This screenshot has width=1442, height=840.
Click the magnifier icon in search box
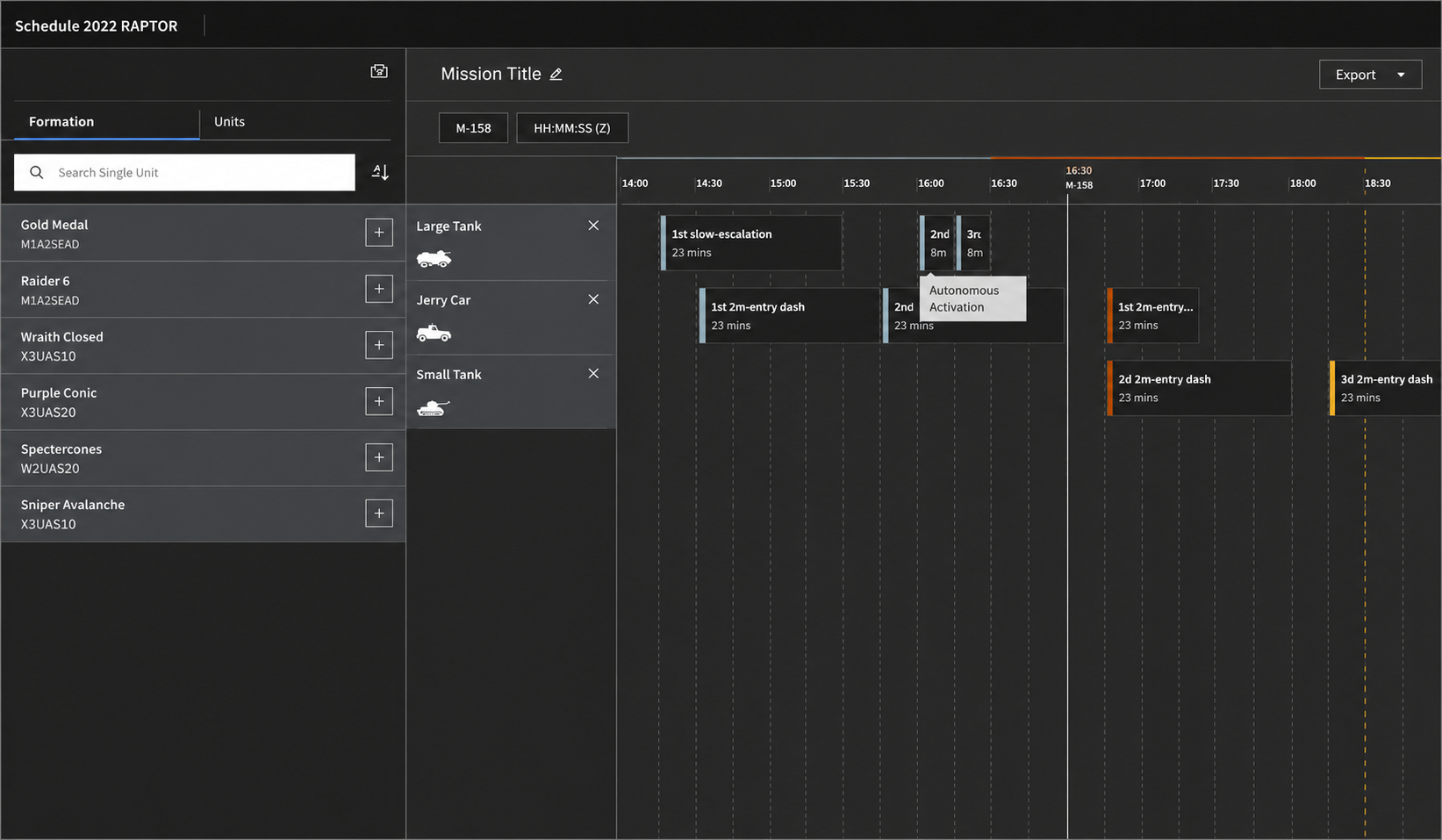(37, 173)
